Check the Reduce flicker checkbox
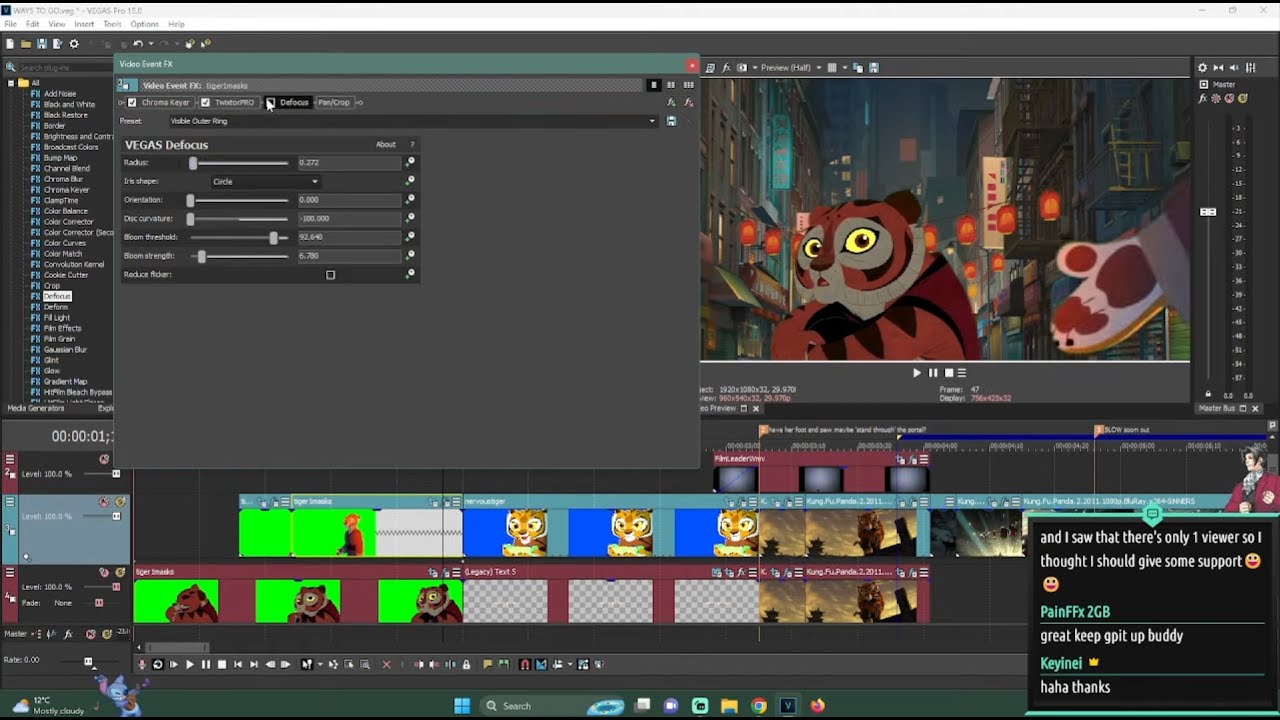 331,275
